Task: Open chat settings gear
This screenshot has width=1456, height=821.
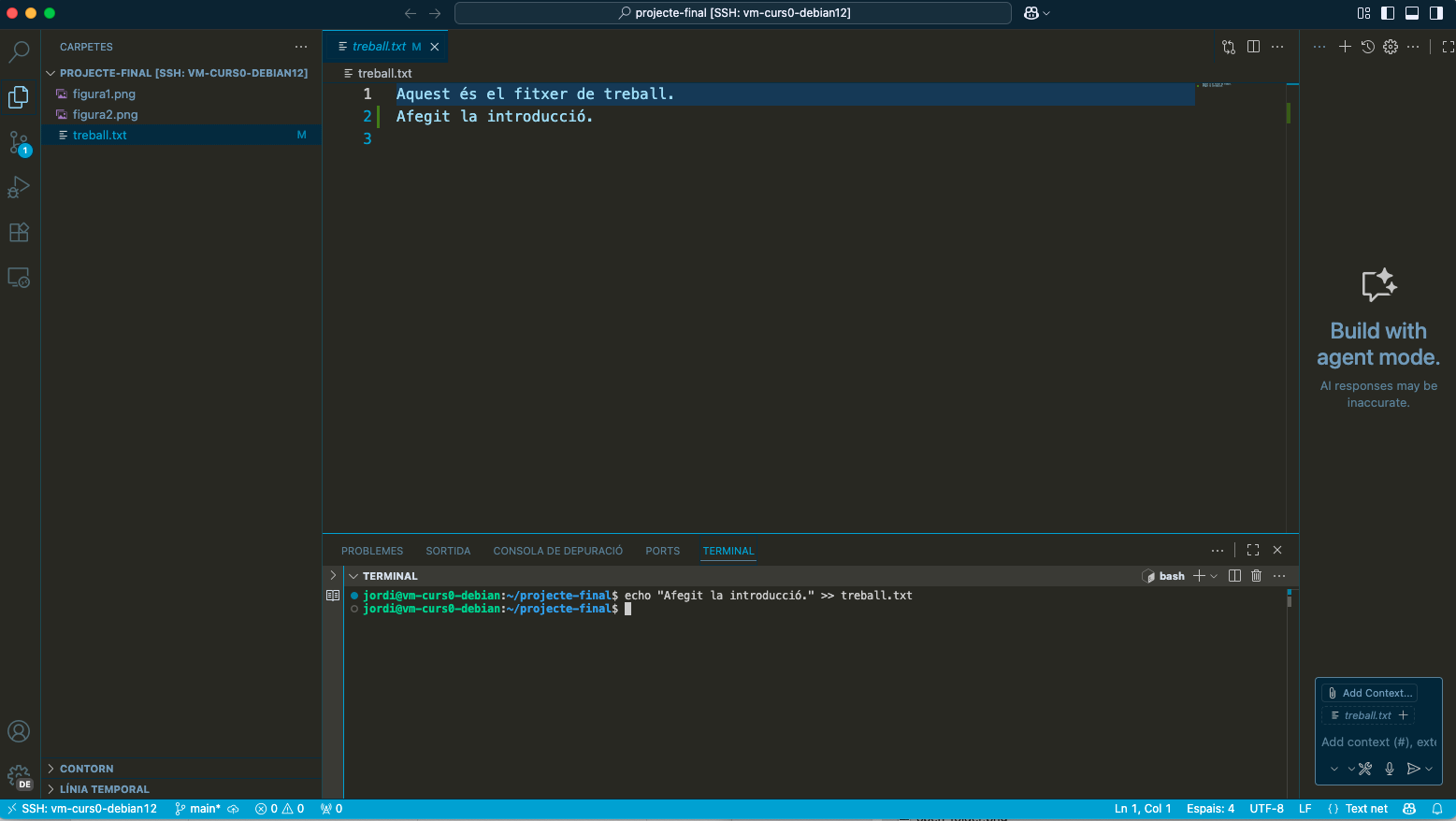Action: (x=1391, y=47)
